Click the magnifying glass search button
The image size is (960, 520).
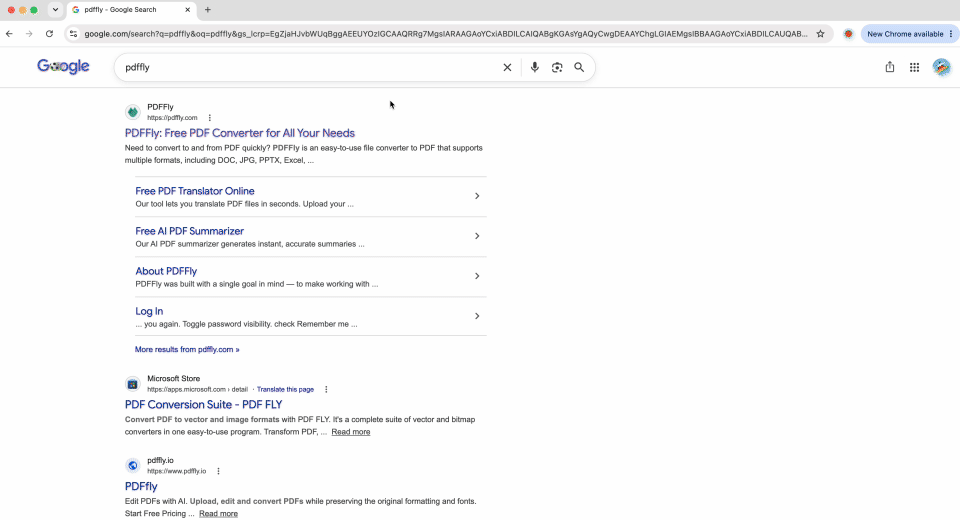579,67
